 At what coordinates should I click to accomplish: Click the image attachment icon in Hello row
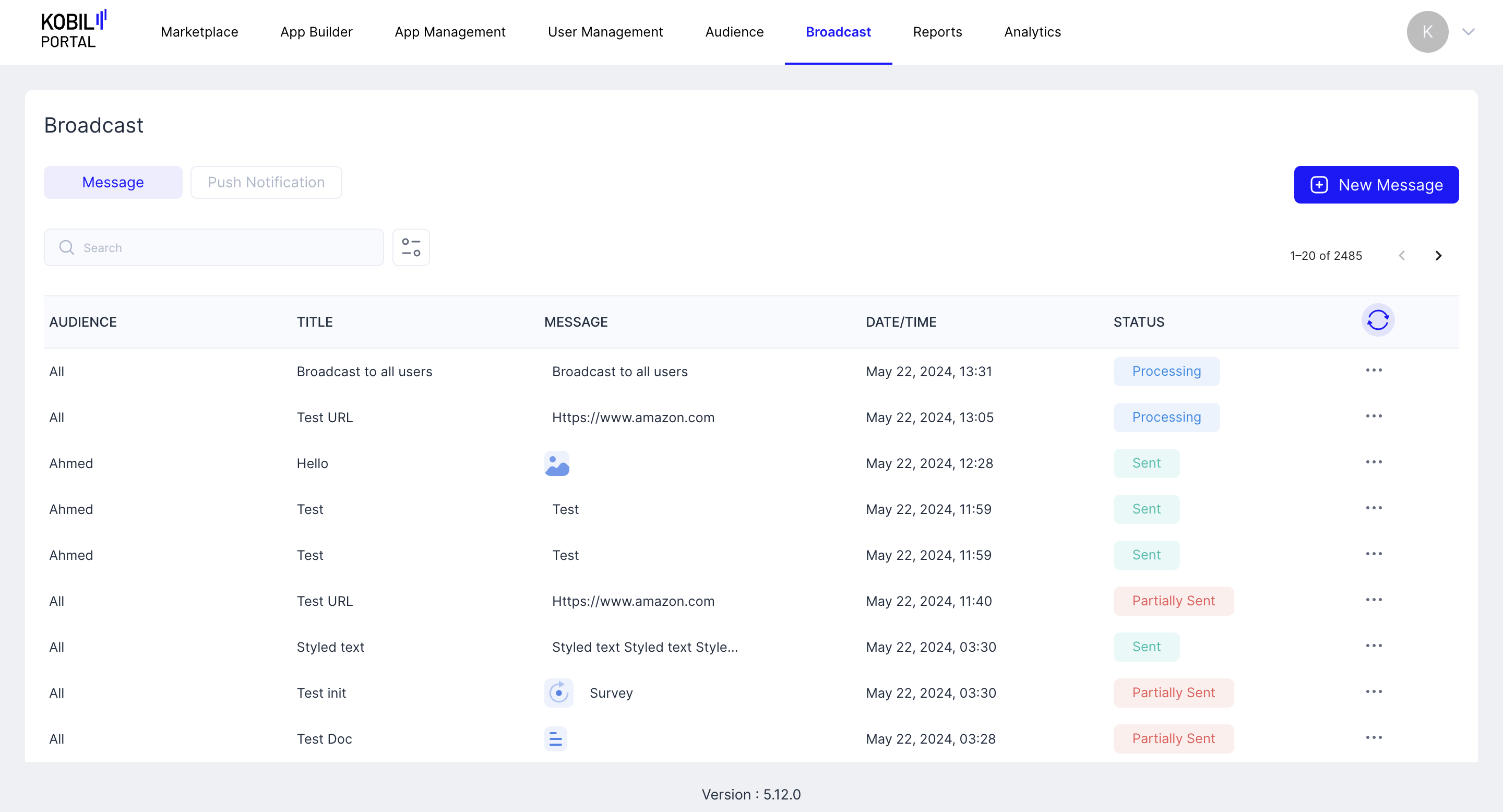click(x=557, y=464)
